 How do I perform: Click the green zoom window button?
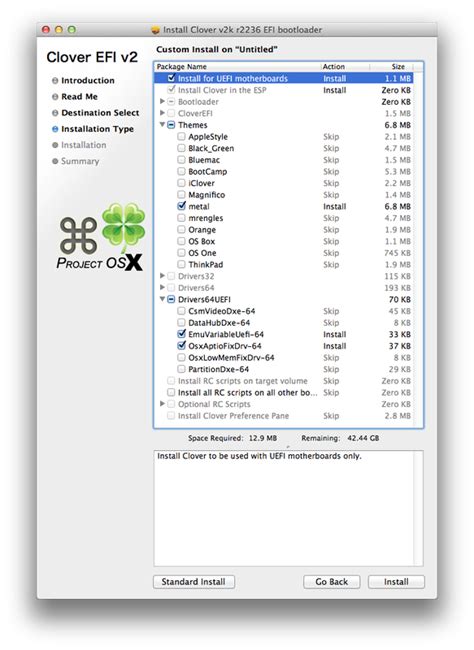coord(72,30)
